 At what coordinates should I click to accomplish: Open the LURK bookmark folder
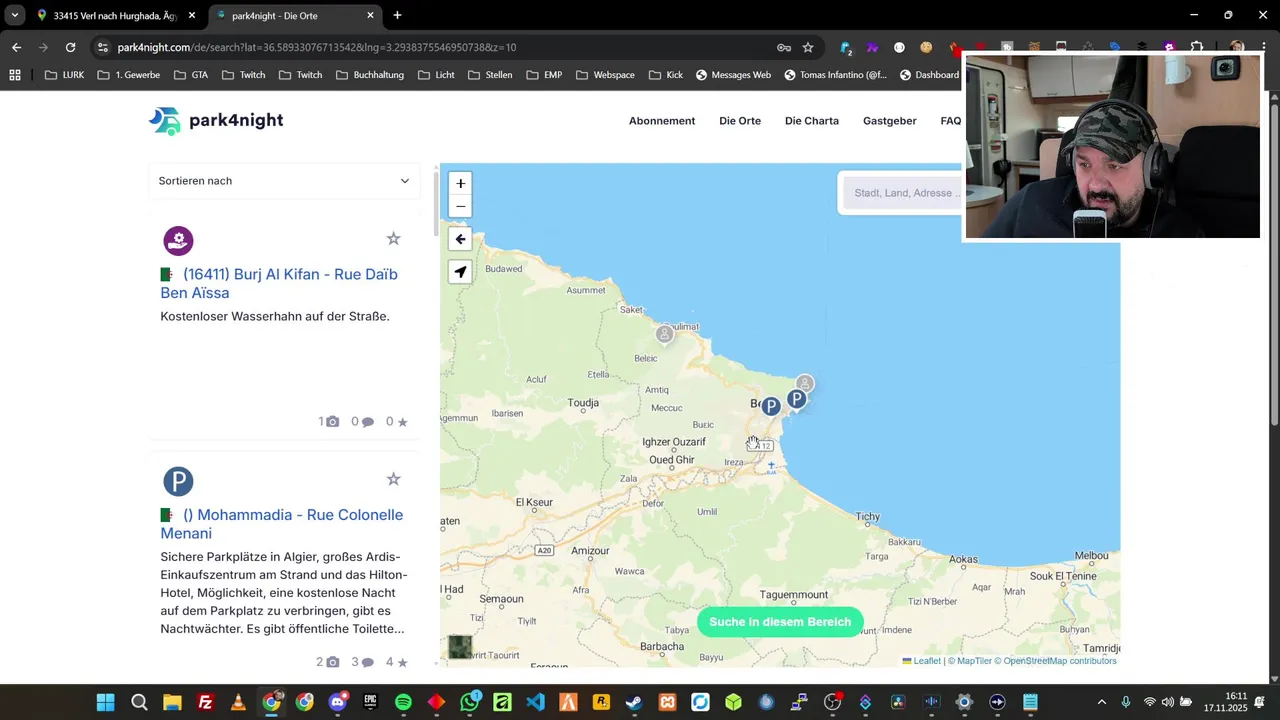(x=64, y=75)
